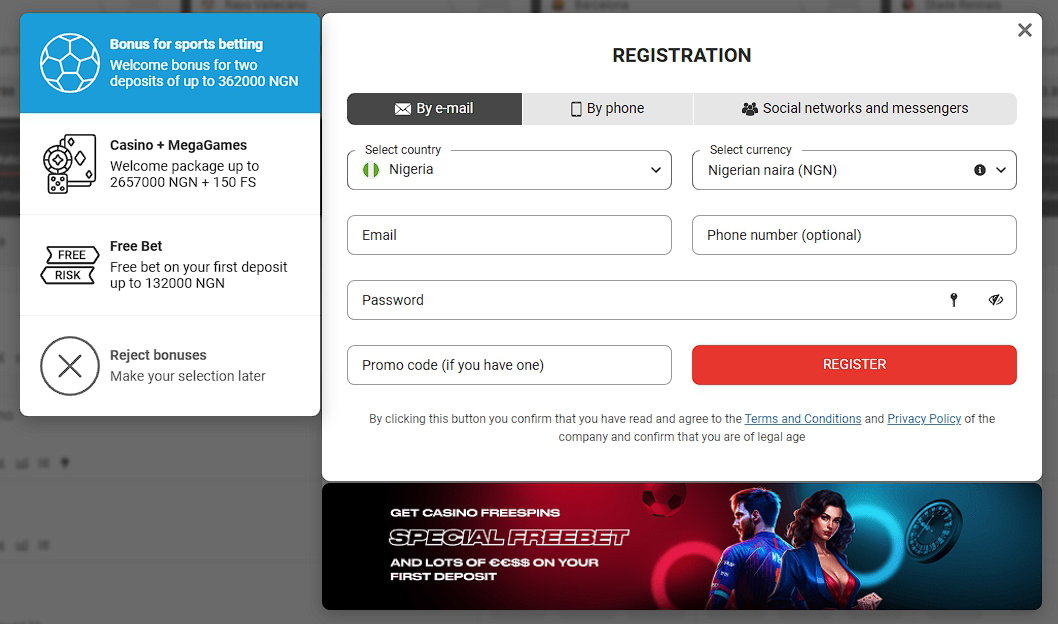Click the Nigeria flag icon
Viewport: 1058px width, 624px height.
pos(371,170)
